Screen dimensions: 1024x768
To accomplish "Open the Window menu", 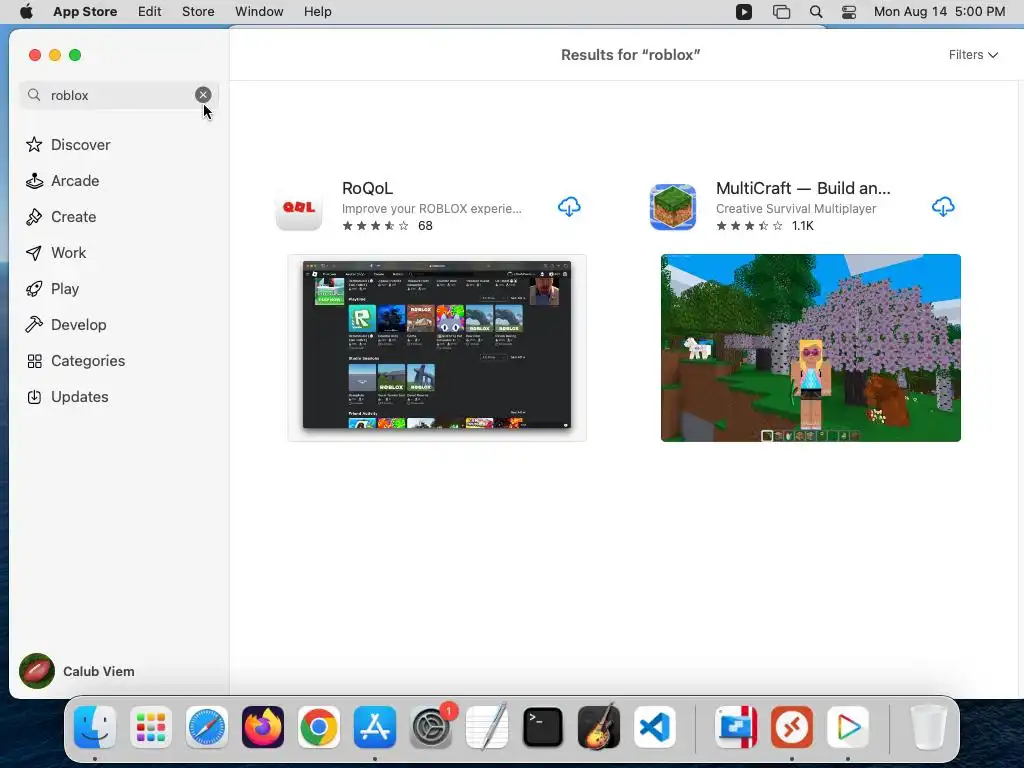I will 259,12.
